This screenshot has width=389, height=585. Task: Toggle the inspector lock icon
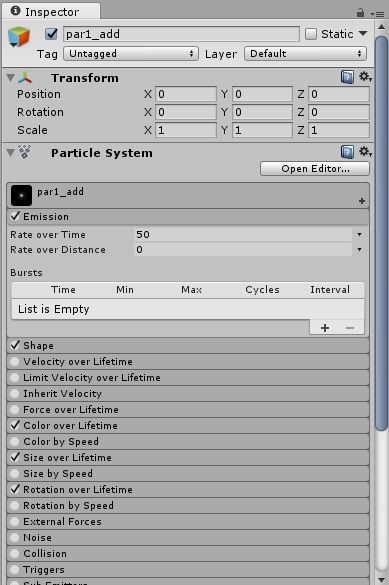[360, 13]
